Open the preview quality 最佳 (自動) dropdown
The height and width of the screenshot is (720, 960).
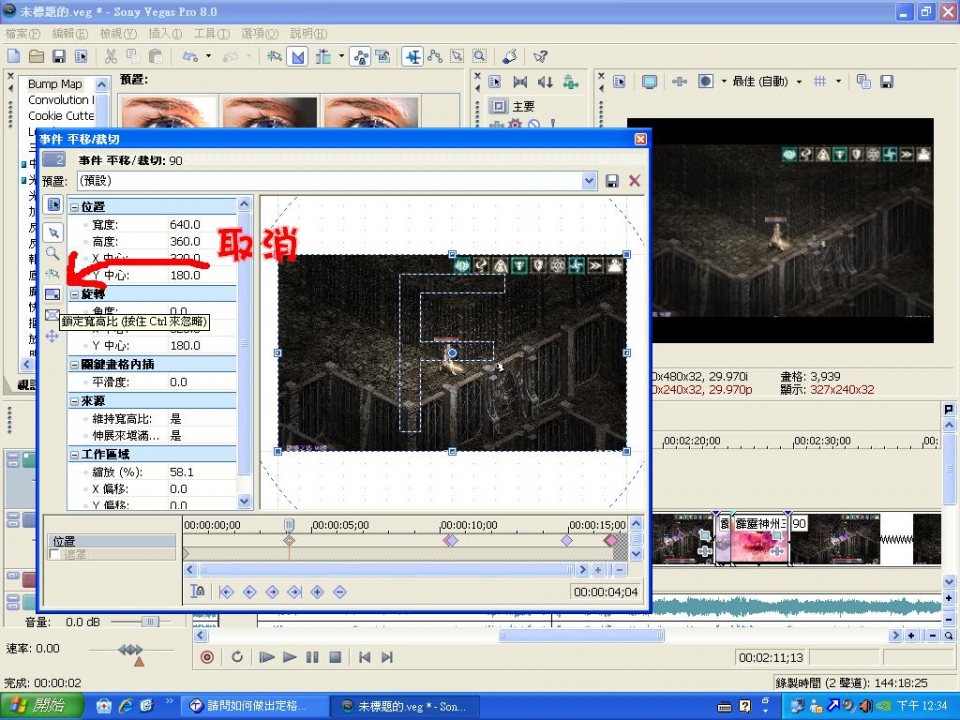click(799, 82)
